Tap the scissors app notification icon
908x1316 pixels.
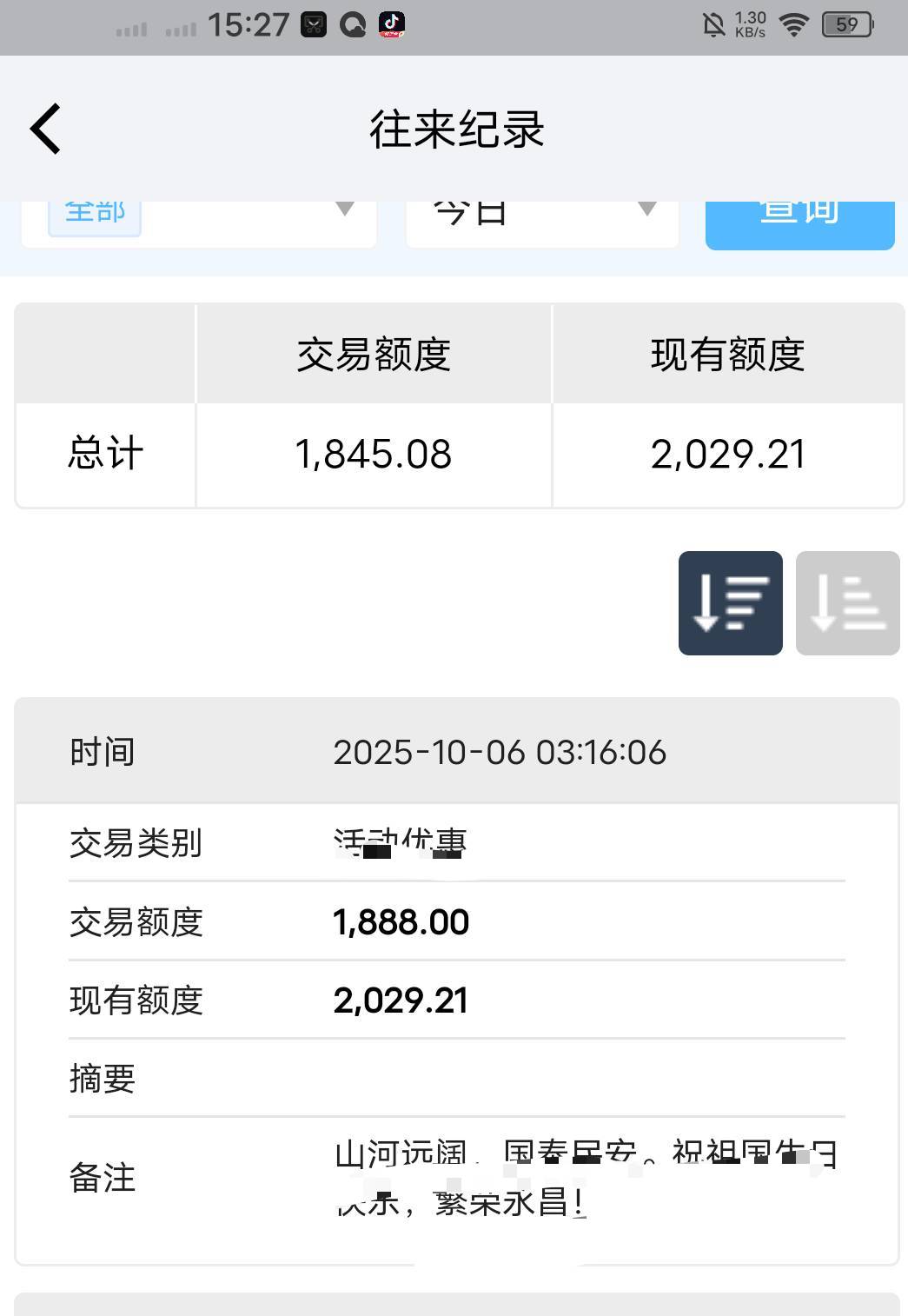[314, 24]
